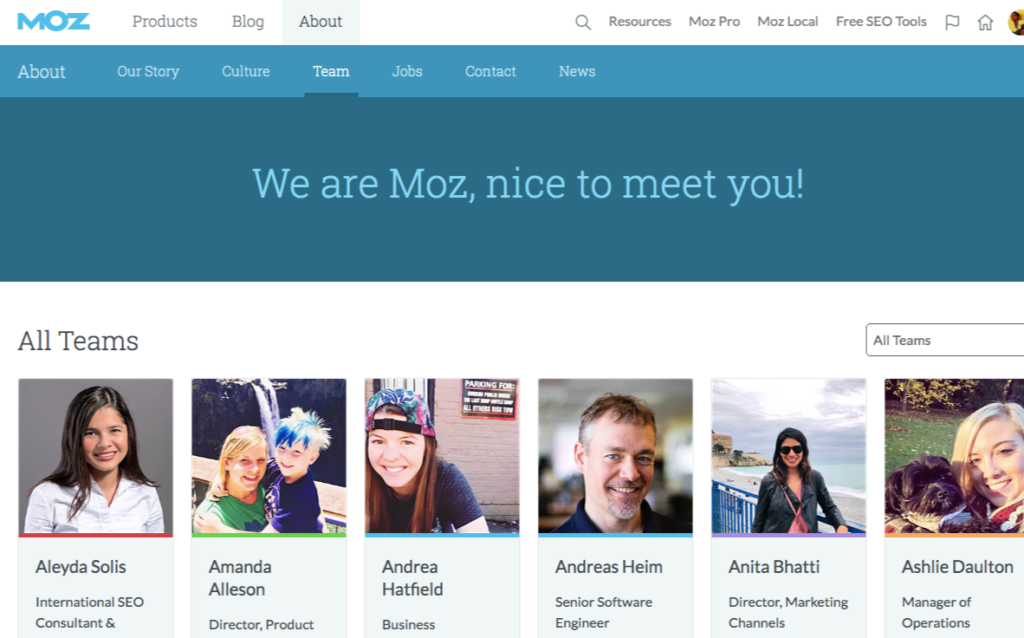Open the Contact tab
Screen dimensions: 1024x638
(x=490, y=71)
